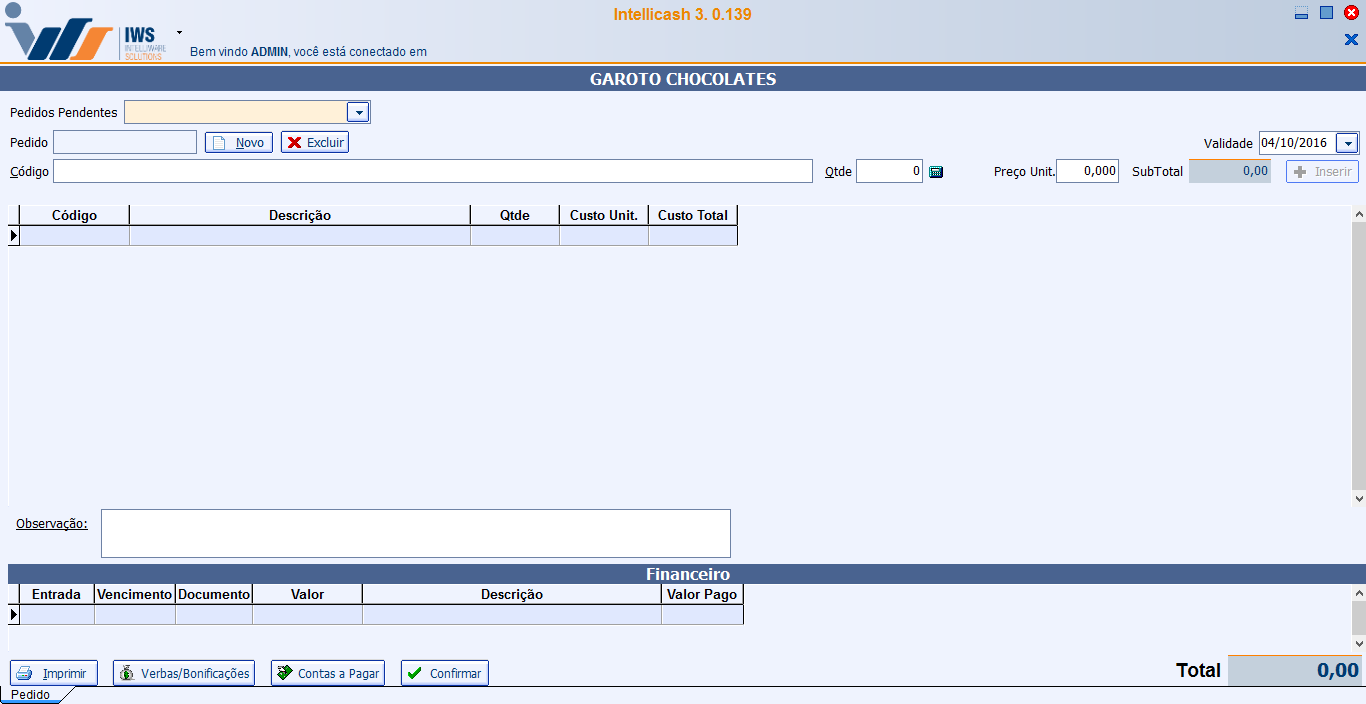Click the up arrow of the Financeiro scrollbar
The image size is (1366, 704).
click(1358, 593)
